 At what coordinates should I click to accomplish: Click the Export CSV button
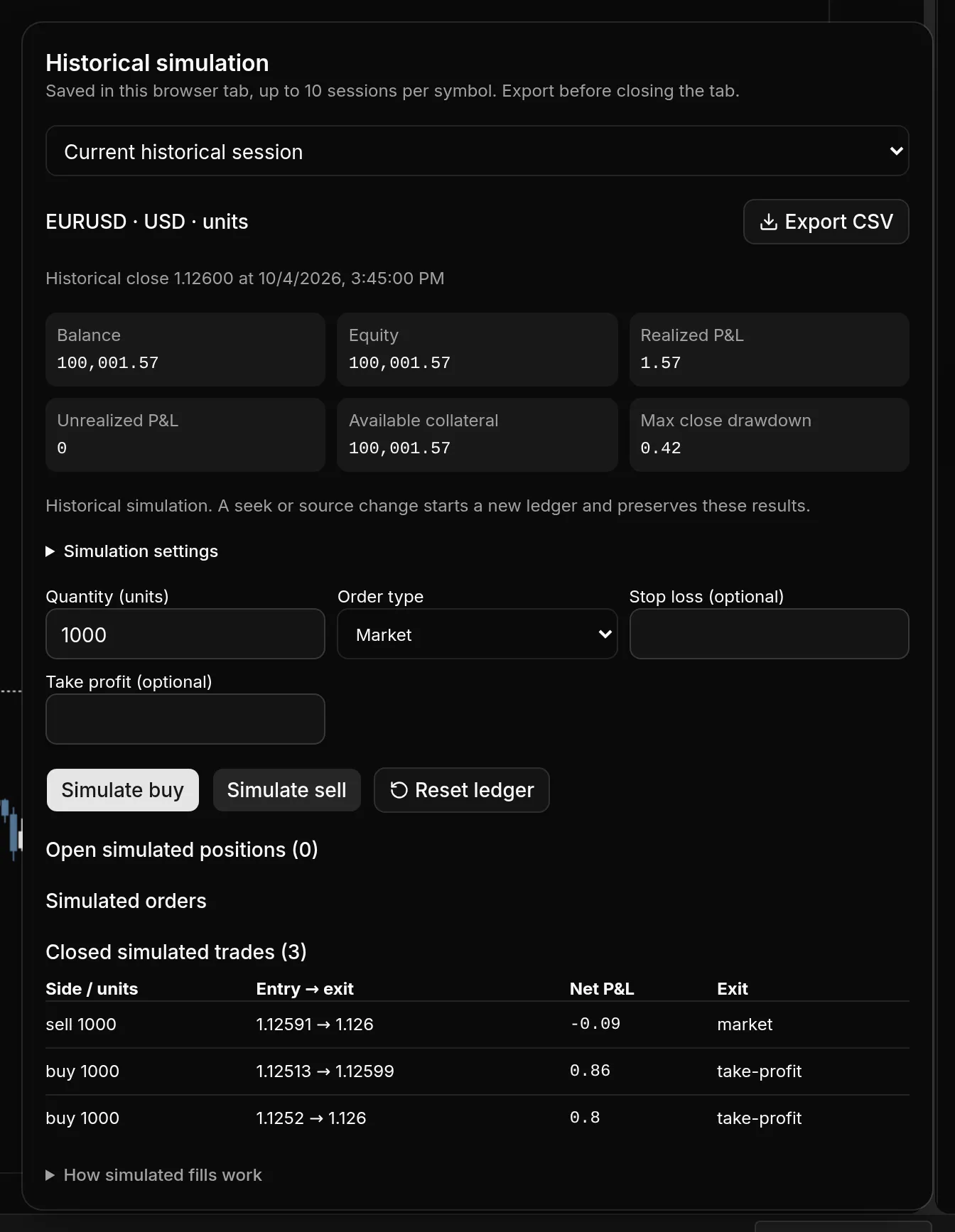(826, 222)
